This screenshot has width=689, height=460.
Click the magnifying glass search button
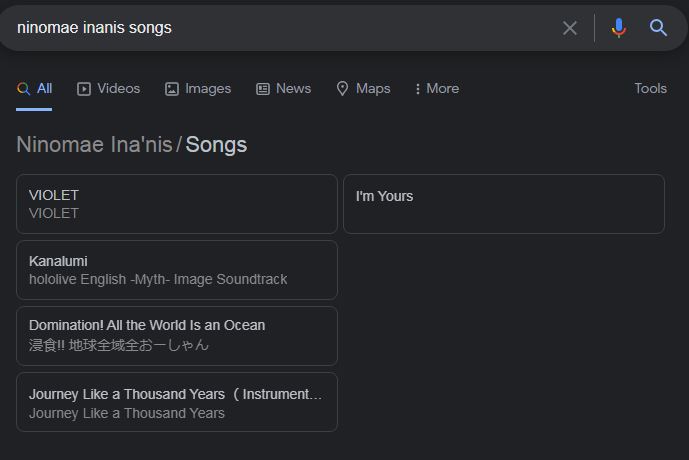tap(658, 28)
